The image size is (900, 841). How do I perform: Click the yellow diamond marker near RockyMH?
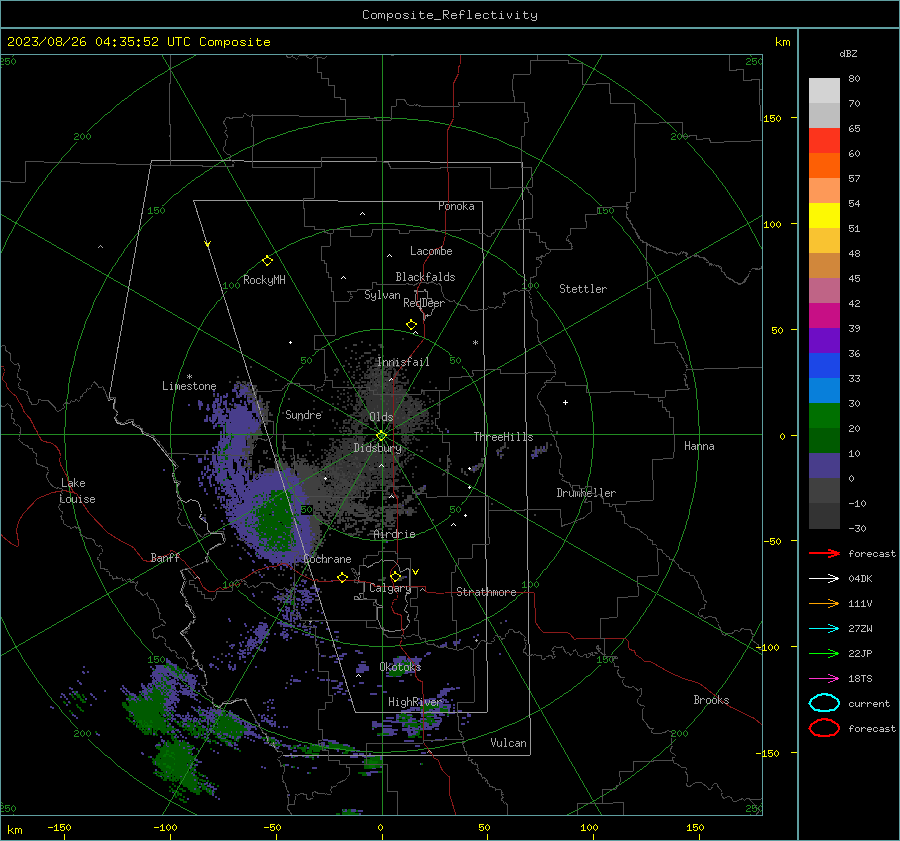point(267,261)
